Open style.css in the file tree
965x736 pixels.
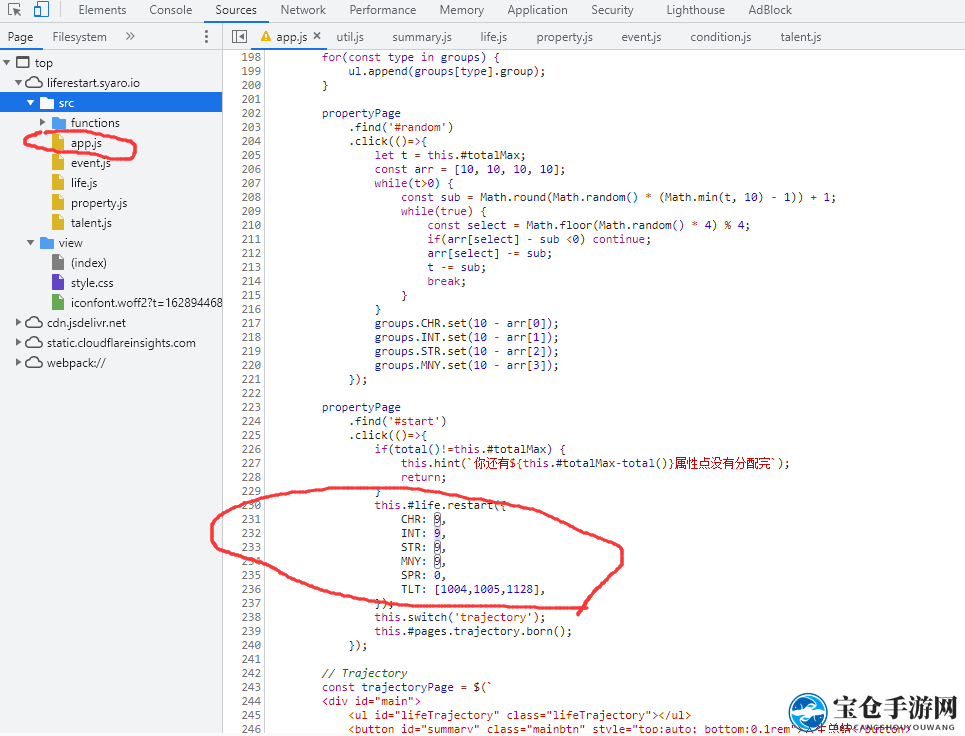[x=92, y=282]
